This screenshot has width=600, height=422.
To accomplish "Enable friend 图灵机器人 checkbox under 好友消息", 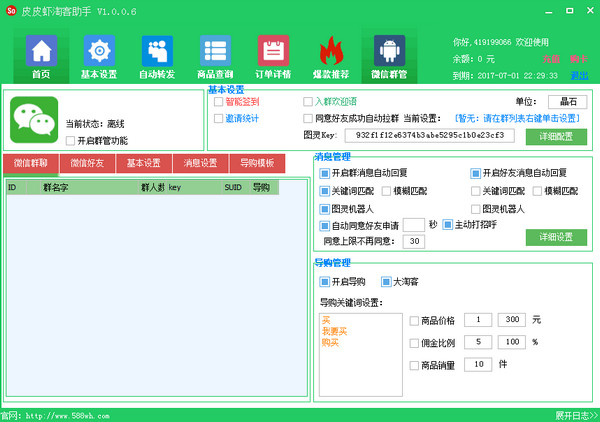I will 475,209.
